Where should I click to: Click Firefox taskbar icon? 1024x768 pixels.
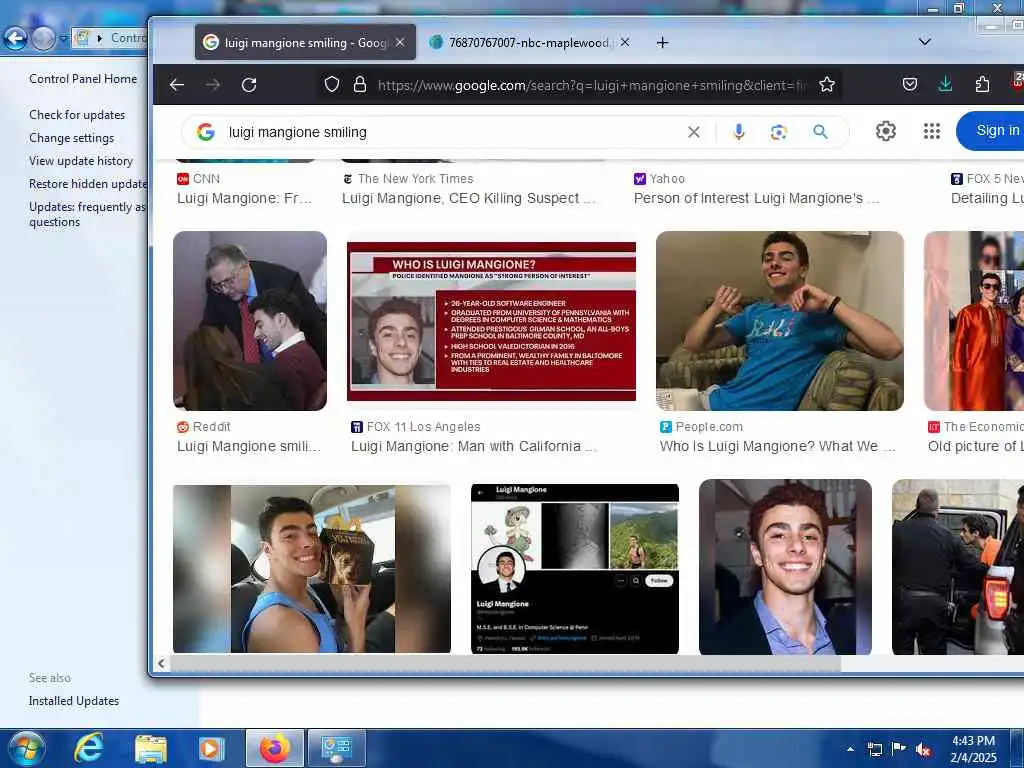point(274,748)
